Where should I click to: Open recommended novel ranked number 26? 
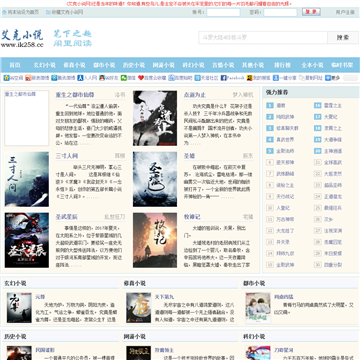[329, 219]
